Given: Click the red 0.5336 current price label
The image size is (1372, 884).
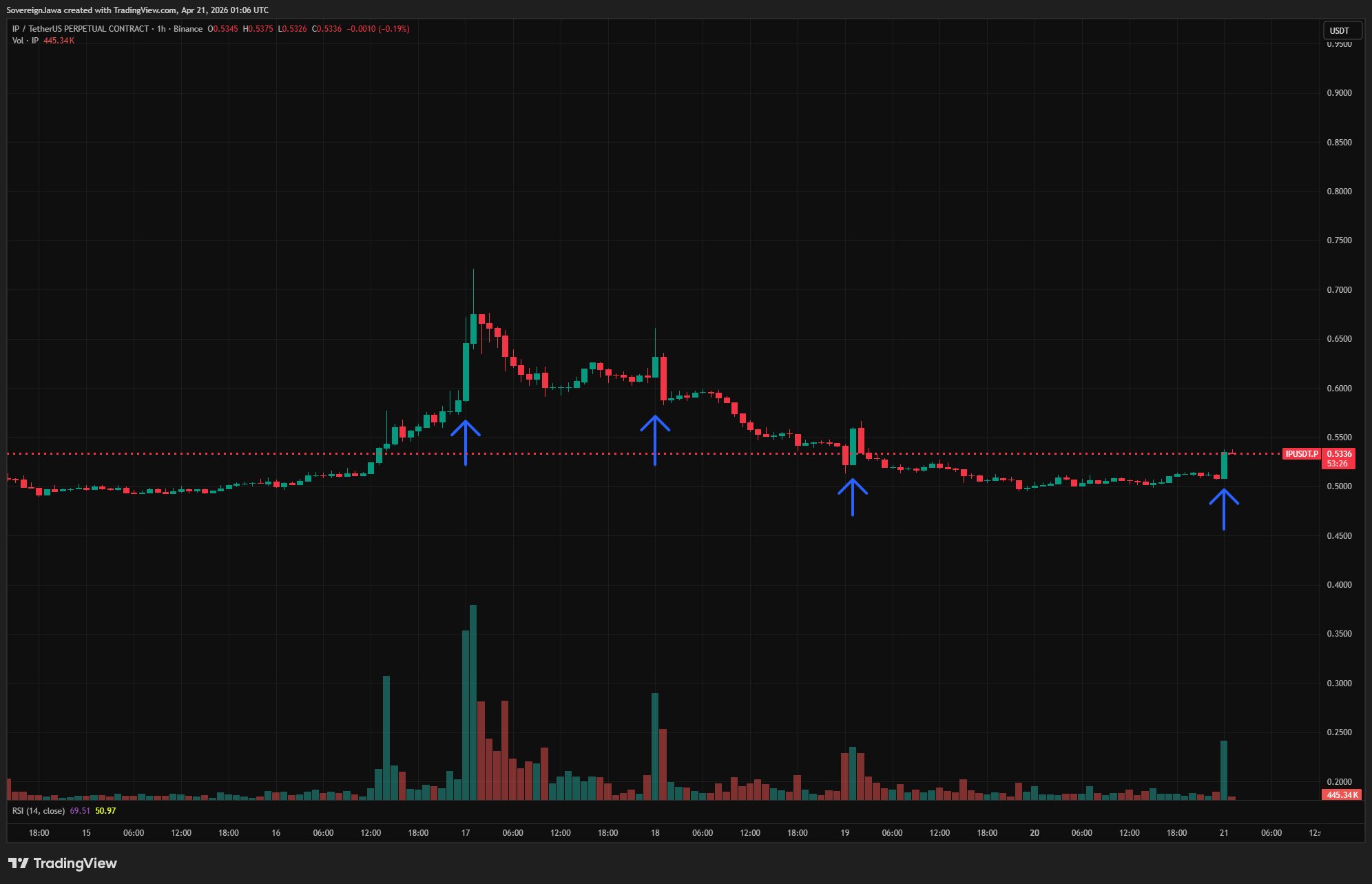Looking at the screenshot, I should (x=1339, y=454).
